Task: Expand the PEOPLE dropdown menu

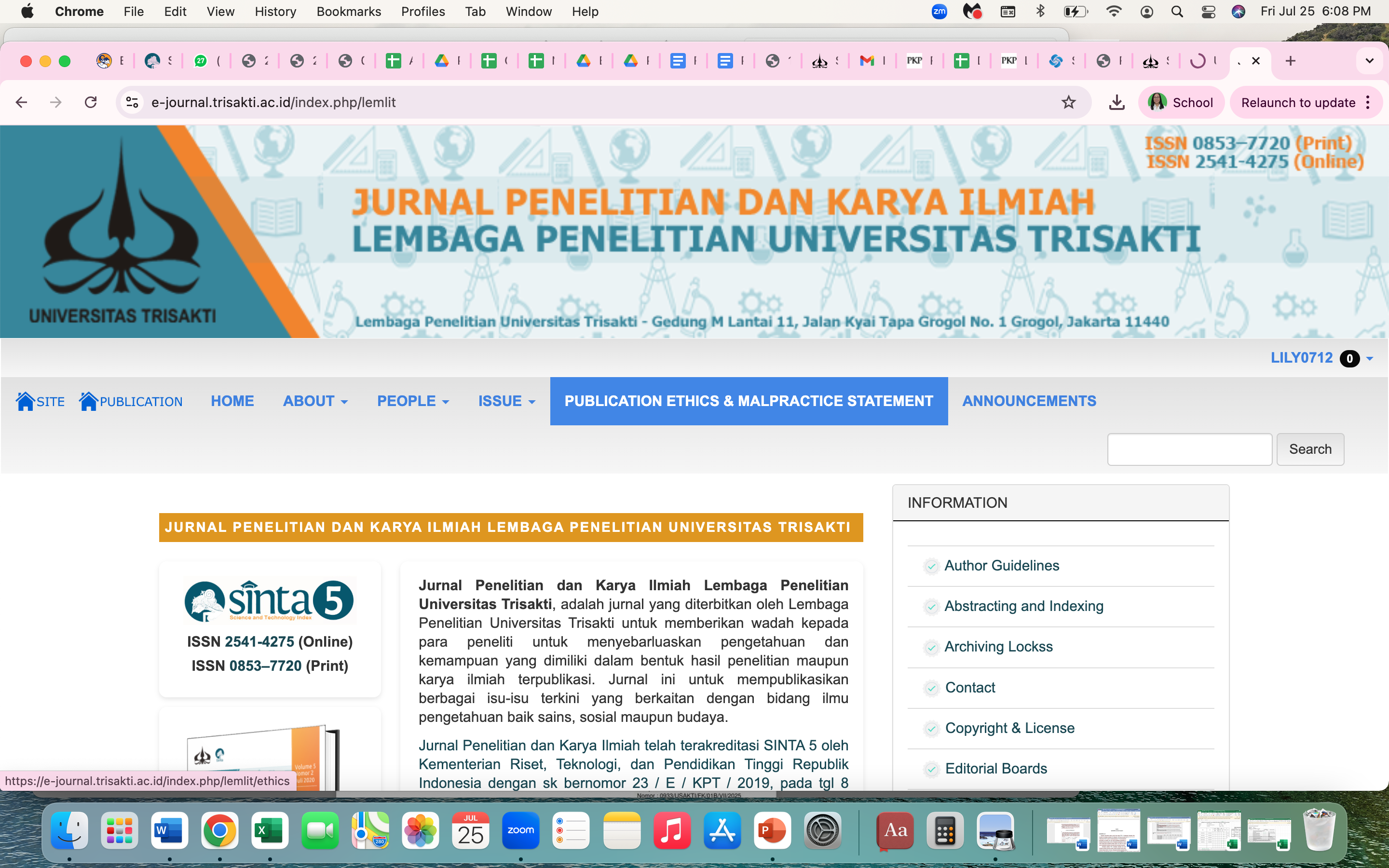Action: coord(413,401)
